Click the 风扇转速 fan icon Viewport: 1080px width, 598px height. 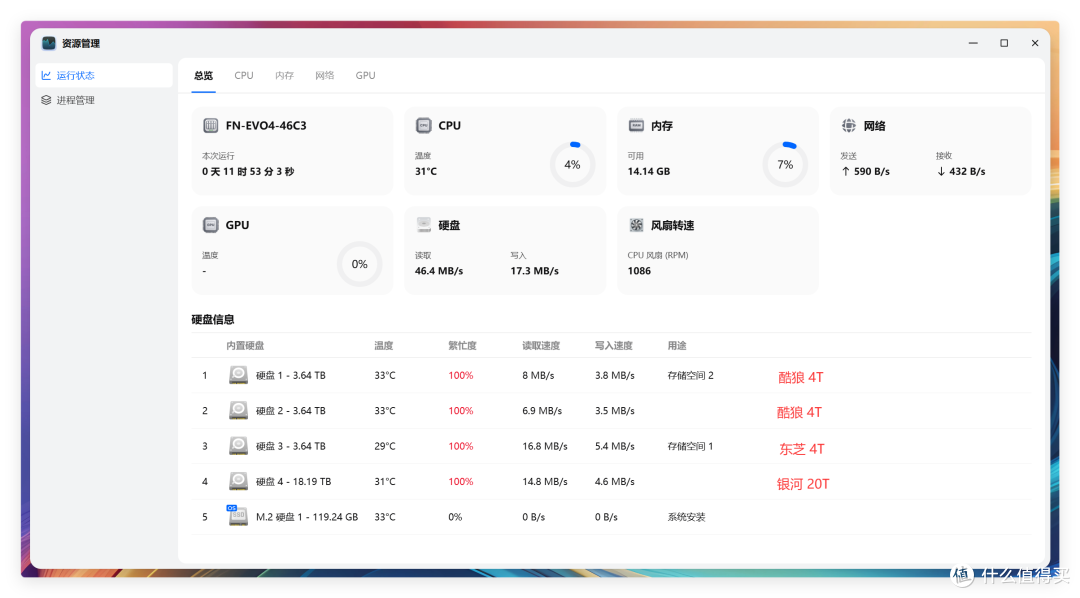coord(636,225)
